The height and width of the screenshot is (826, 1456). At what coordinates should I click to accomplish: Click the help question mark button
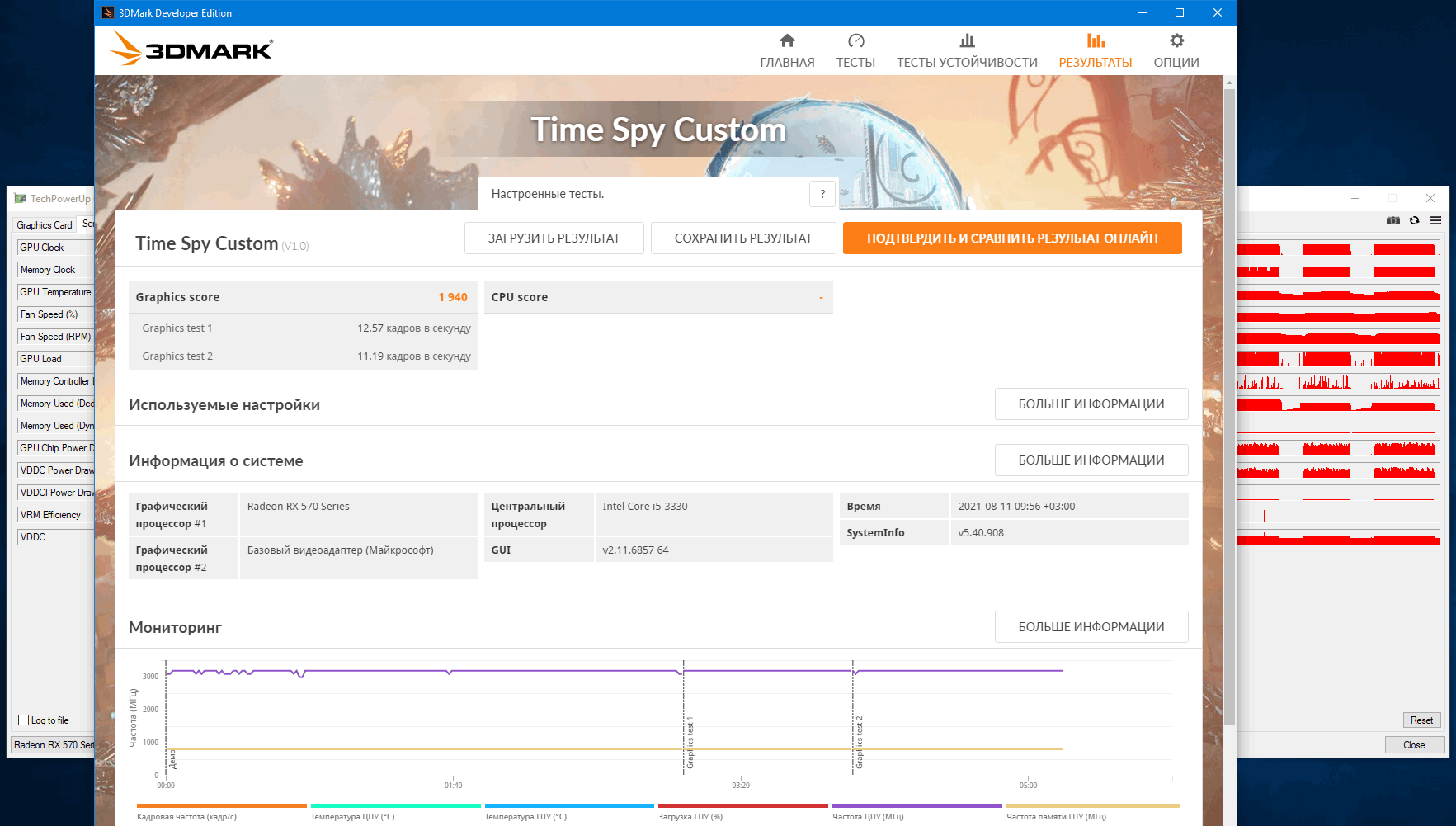[x=822, y=194]
